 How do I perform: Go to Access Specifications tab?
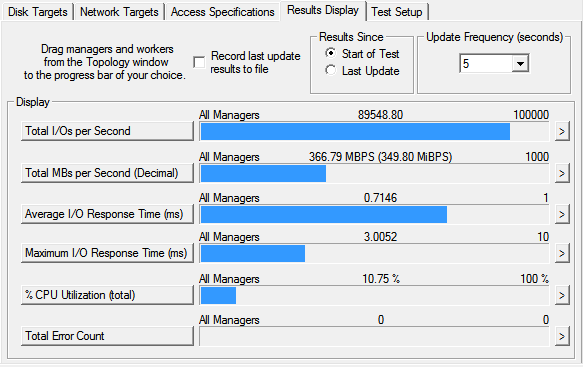coord(222,12)
